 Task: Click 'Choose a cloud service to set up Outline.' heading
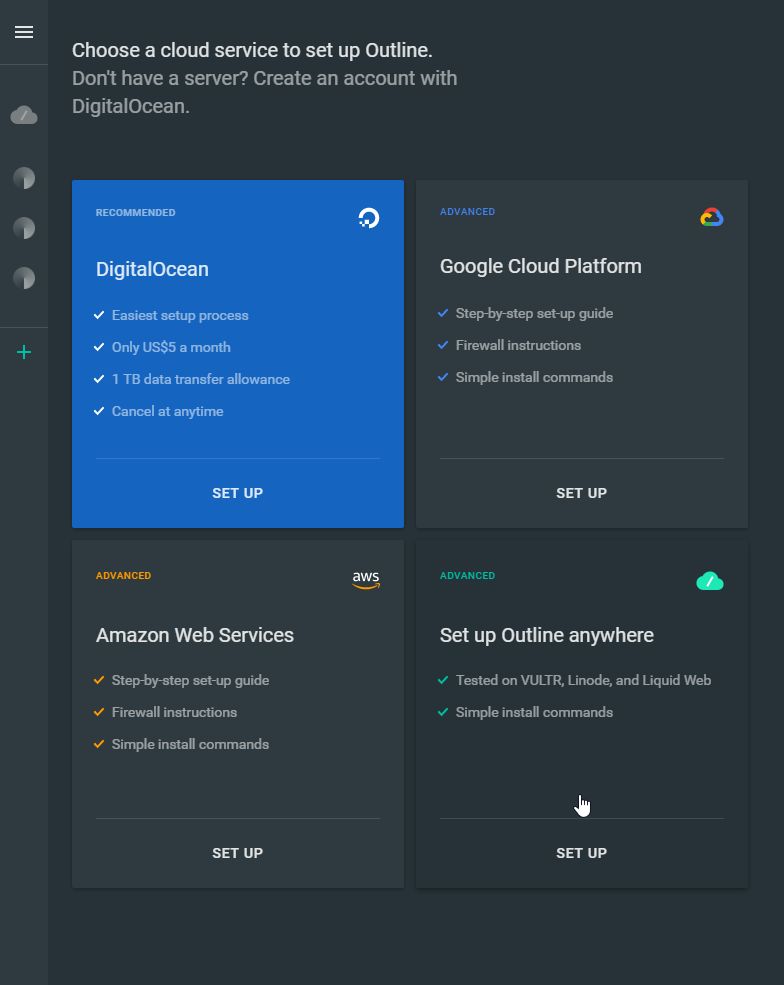pyautogui.click(x=252, y=50)
